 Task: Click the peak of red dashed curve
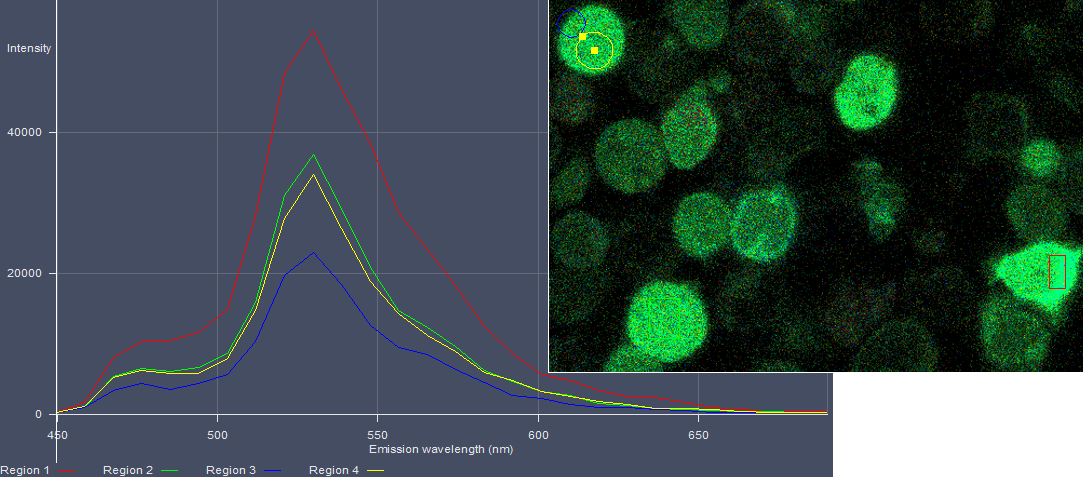pyautogui.click(x=314, y=31)
